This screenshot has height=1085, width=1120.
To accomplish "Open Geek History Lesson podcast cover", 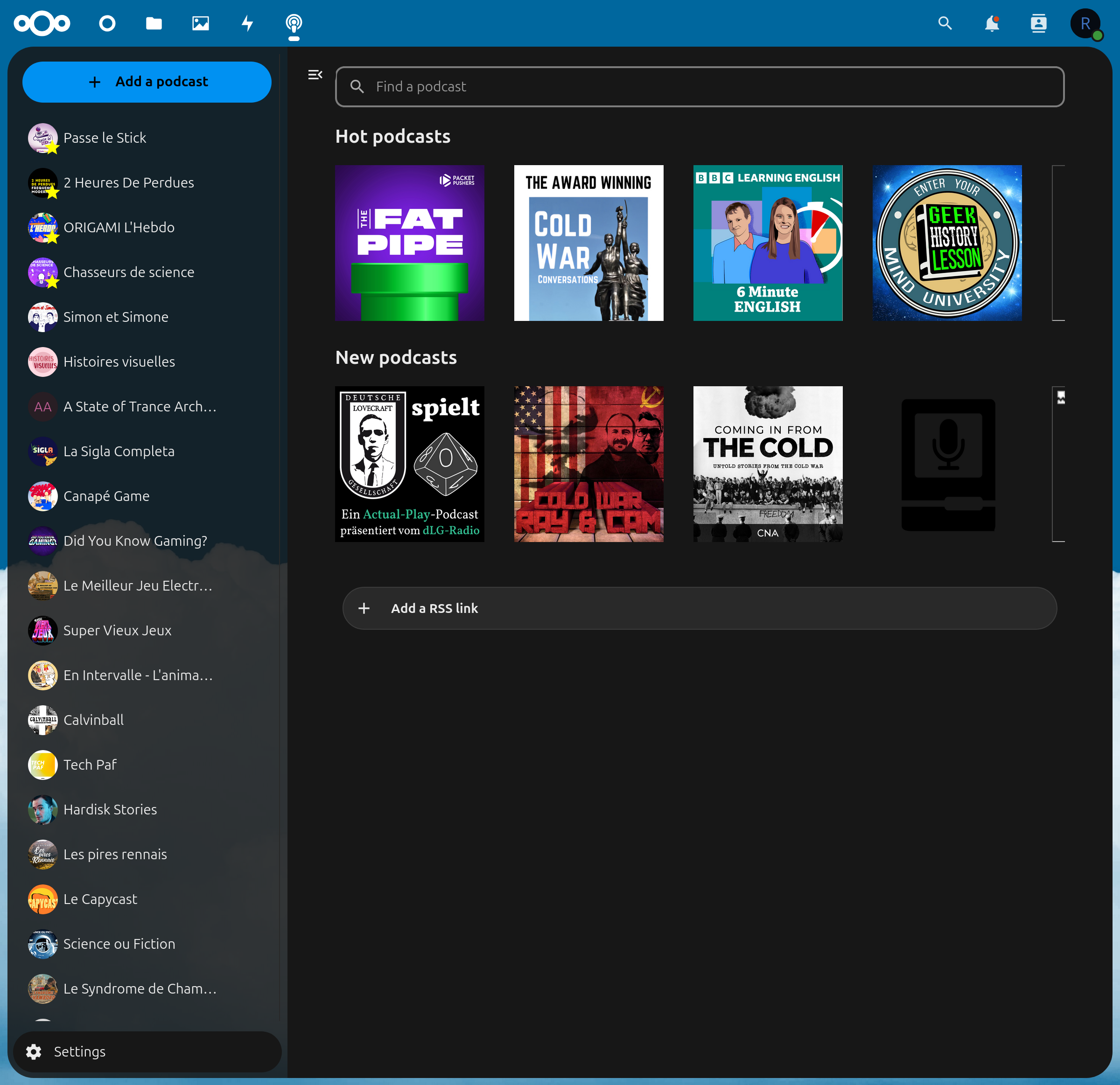I will [947, 243].
